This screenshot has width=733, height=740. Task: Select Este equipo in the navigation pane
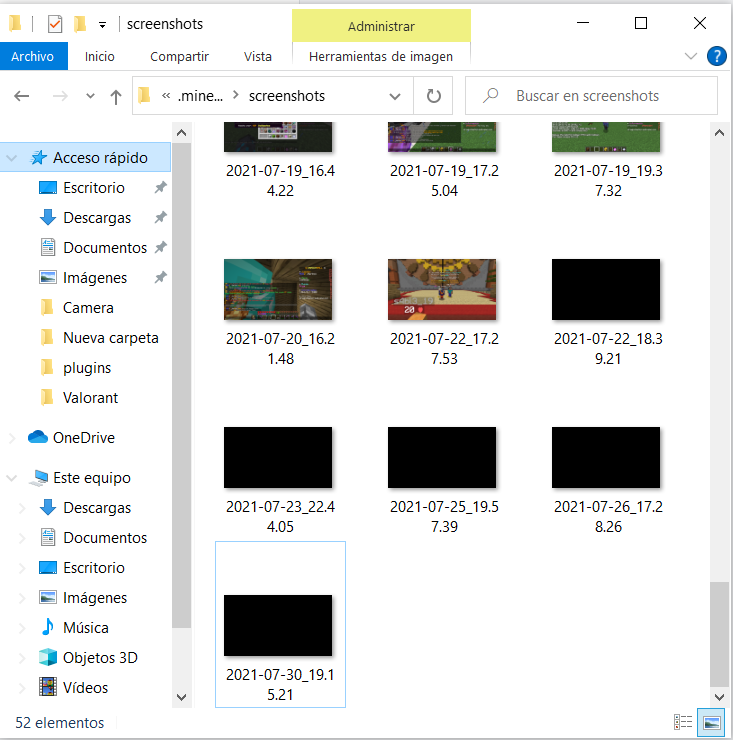click(92, 478)
